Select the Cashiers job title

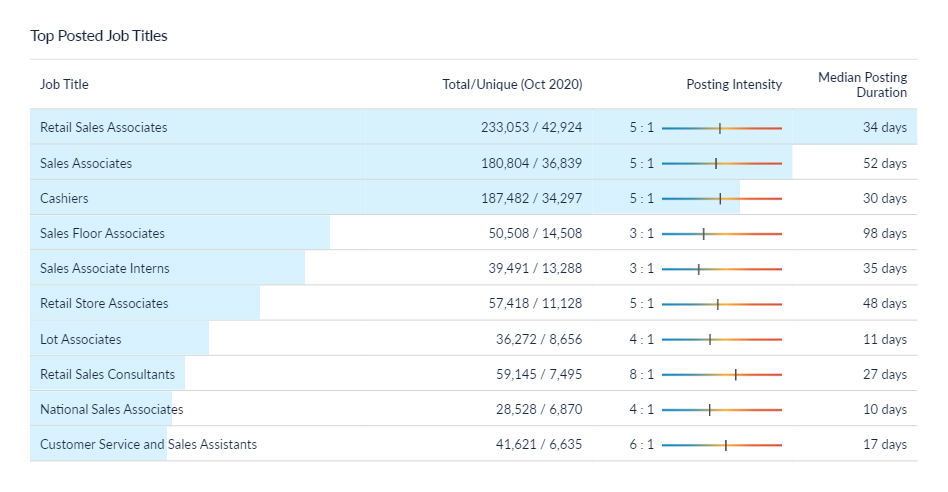click(64, 198)
